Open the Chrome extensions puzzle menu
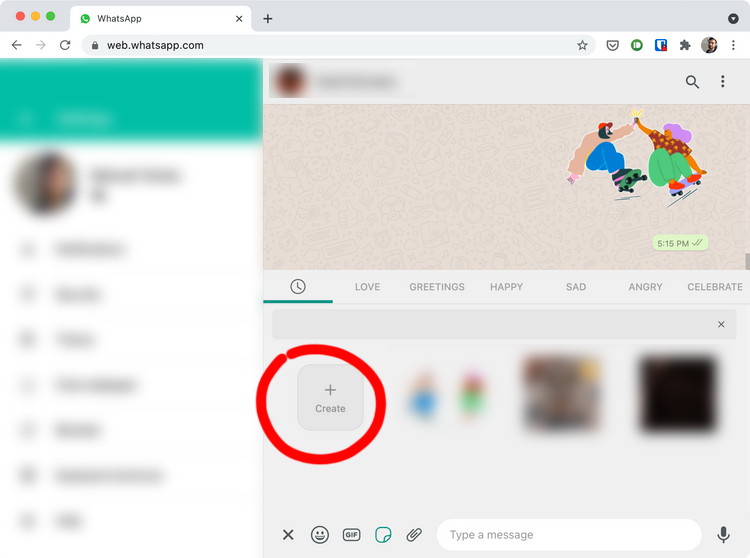This screenshot has height=558, width=750. coord(685,45)
